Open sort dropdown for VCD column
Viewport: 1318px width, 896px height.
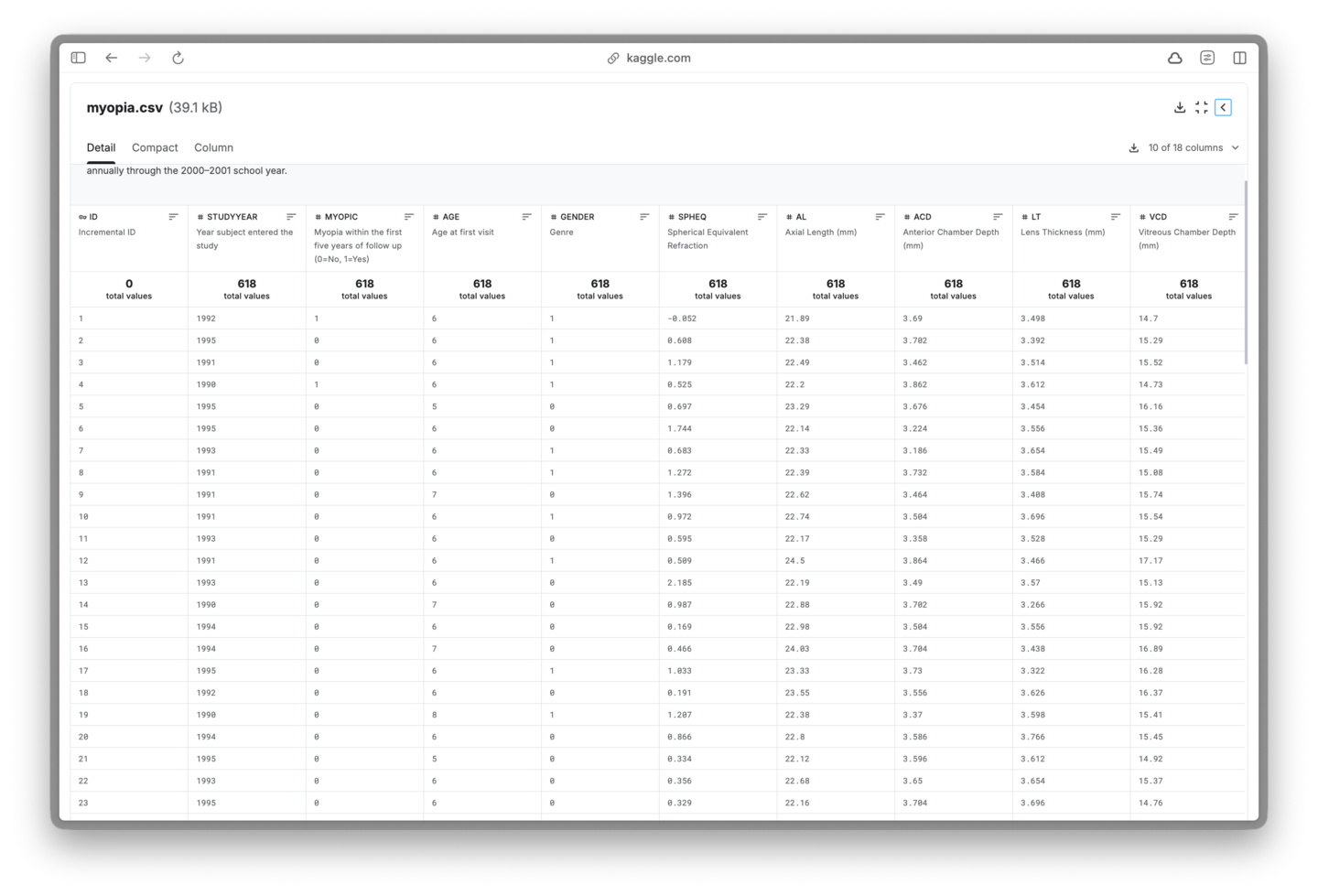click(x=1233, y=217)
